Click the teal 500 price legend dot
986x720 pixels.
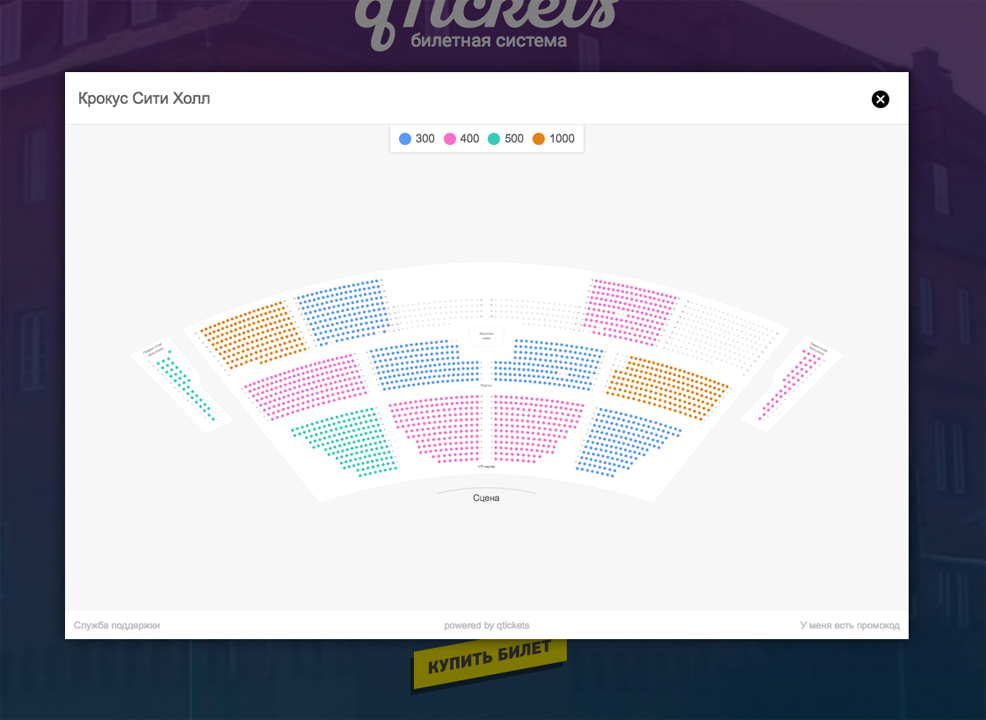[x=494, y=139]
